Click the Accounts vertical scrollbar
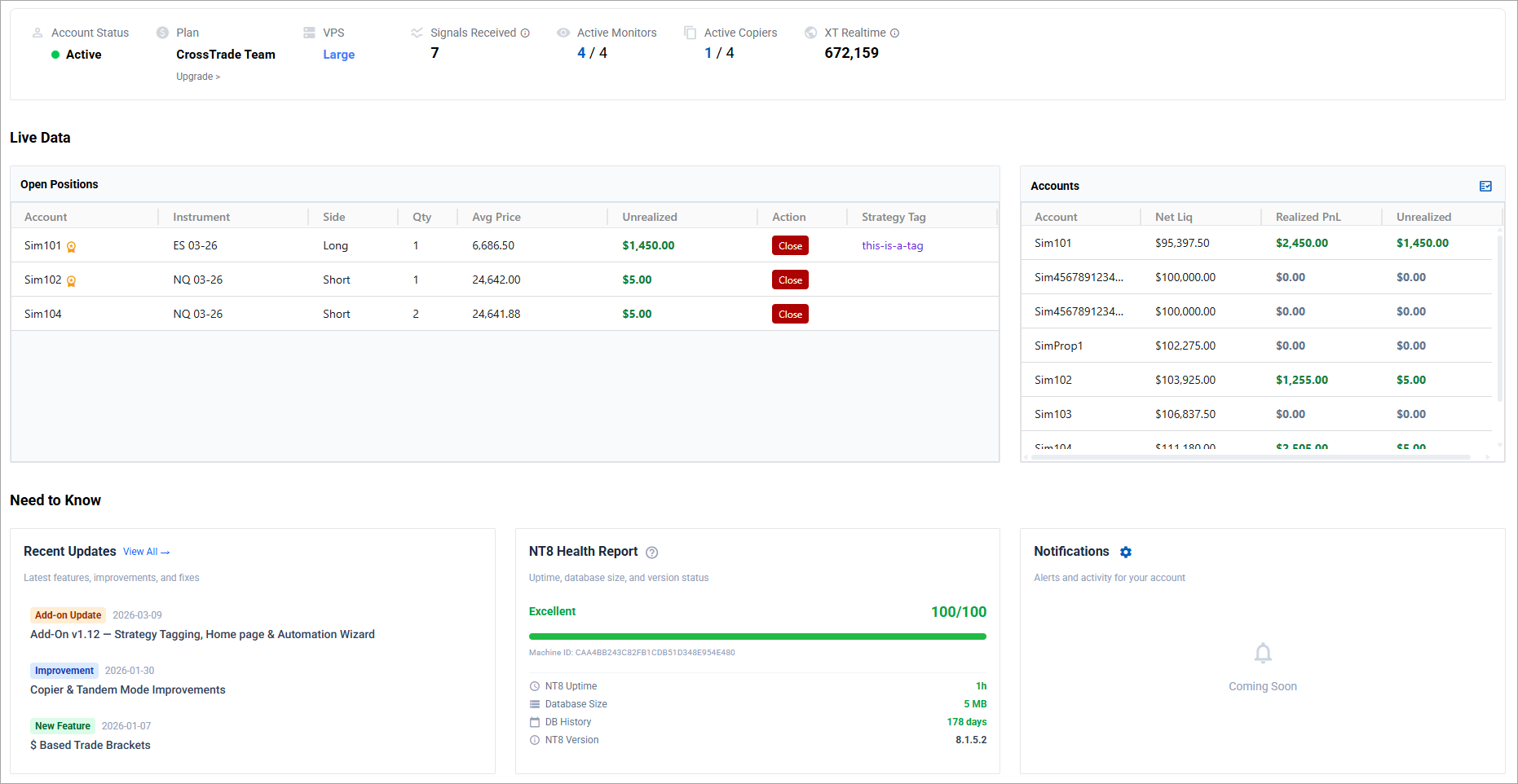 click(x=1498, y=318)
